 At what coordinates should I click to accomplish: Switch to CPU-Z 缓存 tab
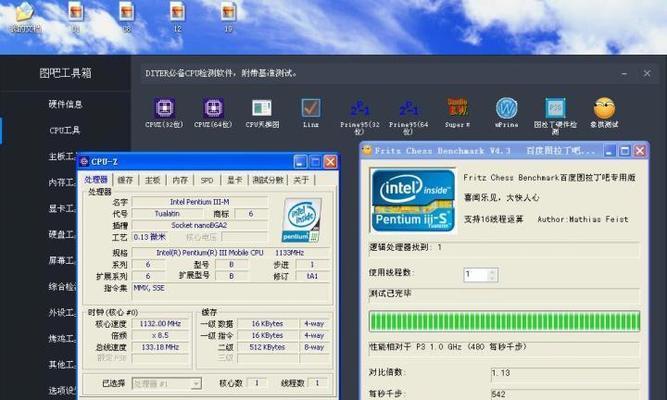pyautogui.click(x=125, y=180)
